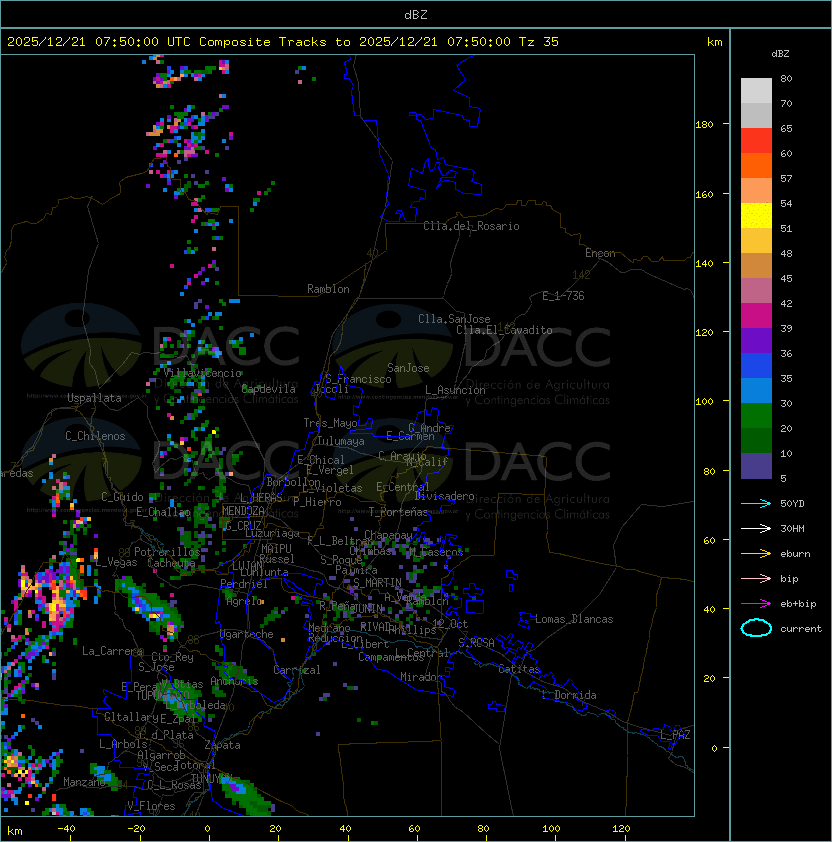Click the 'Potrerillos' map label
The width and height of the screenshot is (832, 842).
tap(167, 551)
